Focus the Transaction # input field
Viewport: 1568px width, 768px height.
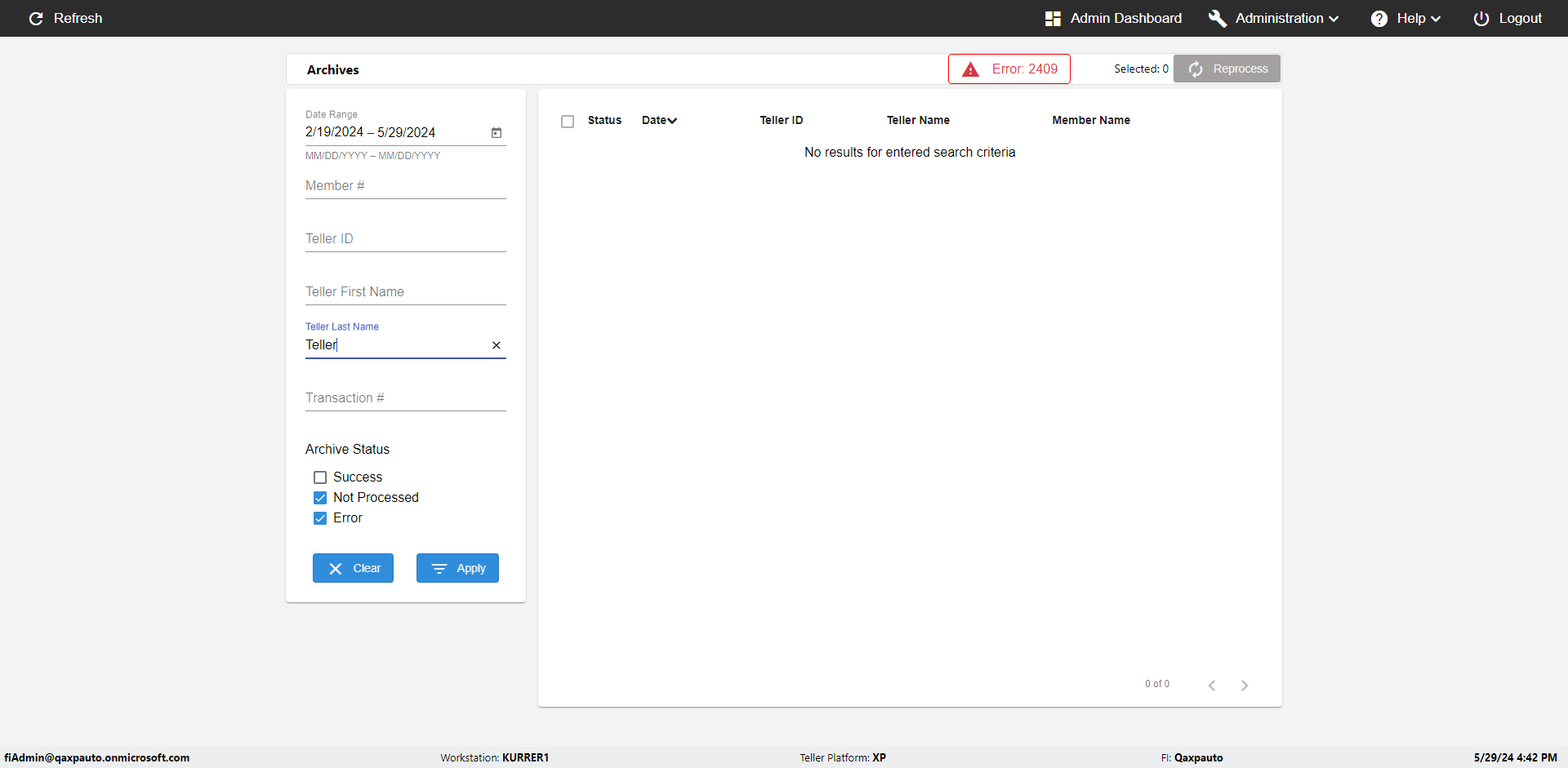click(406, 398)
